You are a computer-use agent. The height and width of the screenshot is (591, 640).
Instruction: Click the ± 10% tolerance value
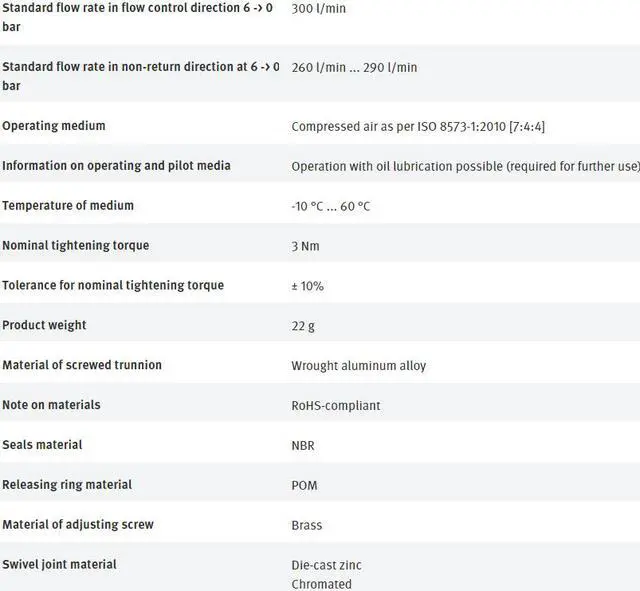point(307,287)
